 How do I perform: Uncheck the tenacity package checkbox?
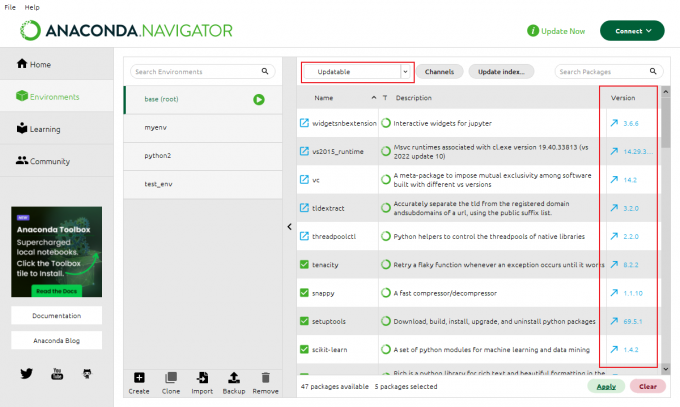[x=304, y=265]
